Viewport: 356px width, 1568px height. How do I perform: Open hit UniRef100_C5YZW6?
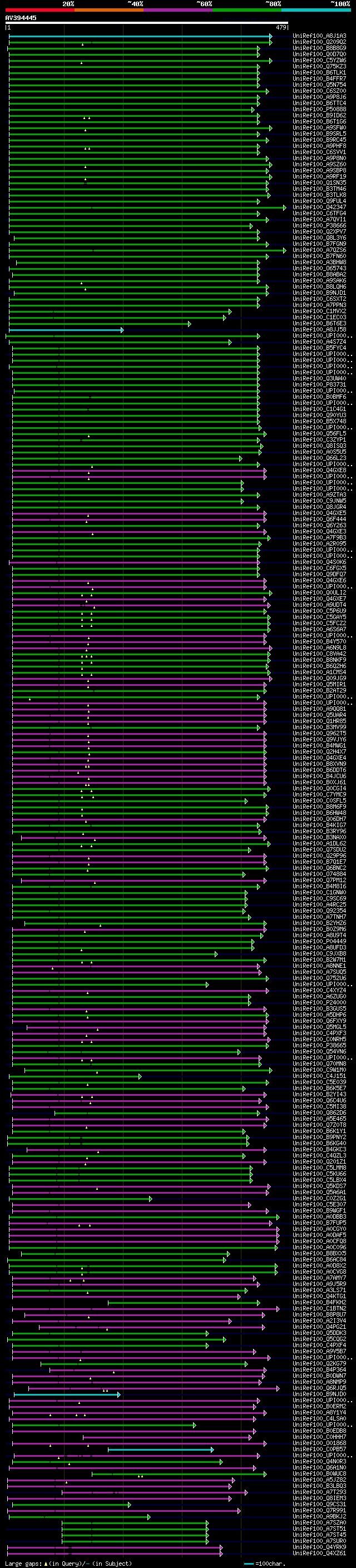coord(319,60)
